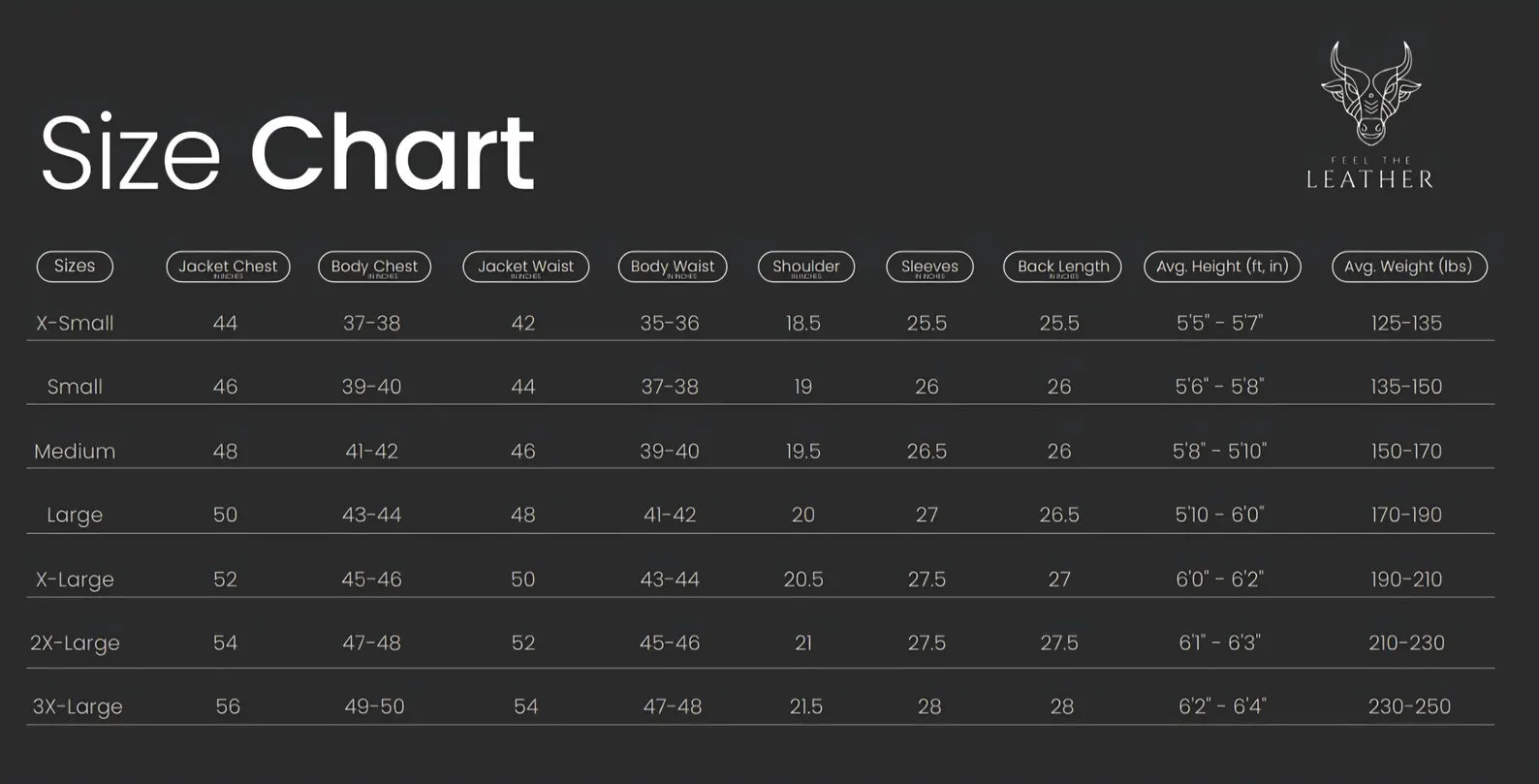
Task: Click the Sleeves header pill
Action: tap(929, 267)
